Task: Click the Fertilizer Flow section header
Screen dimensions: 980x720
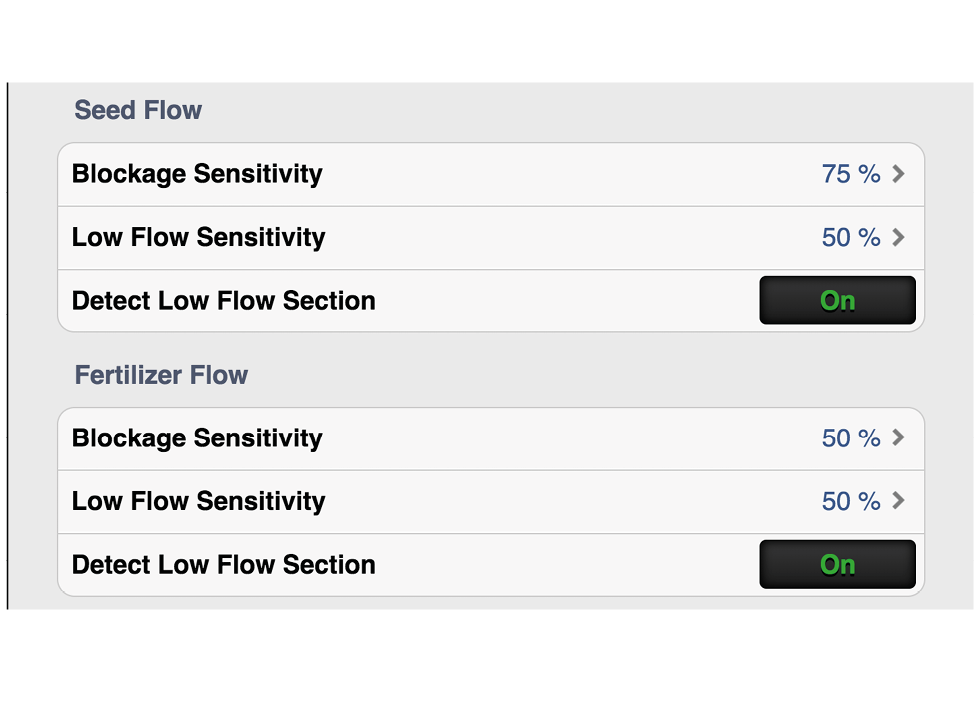Action: pos(161,376)
